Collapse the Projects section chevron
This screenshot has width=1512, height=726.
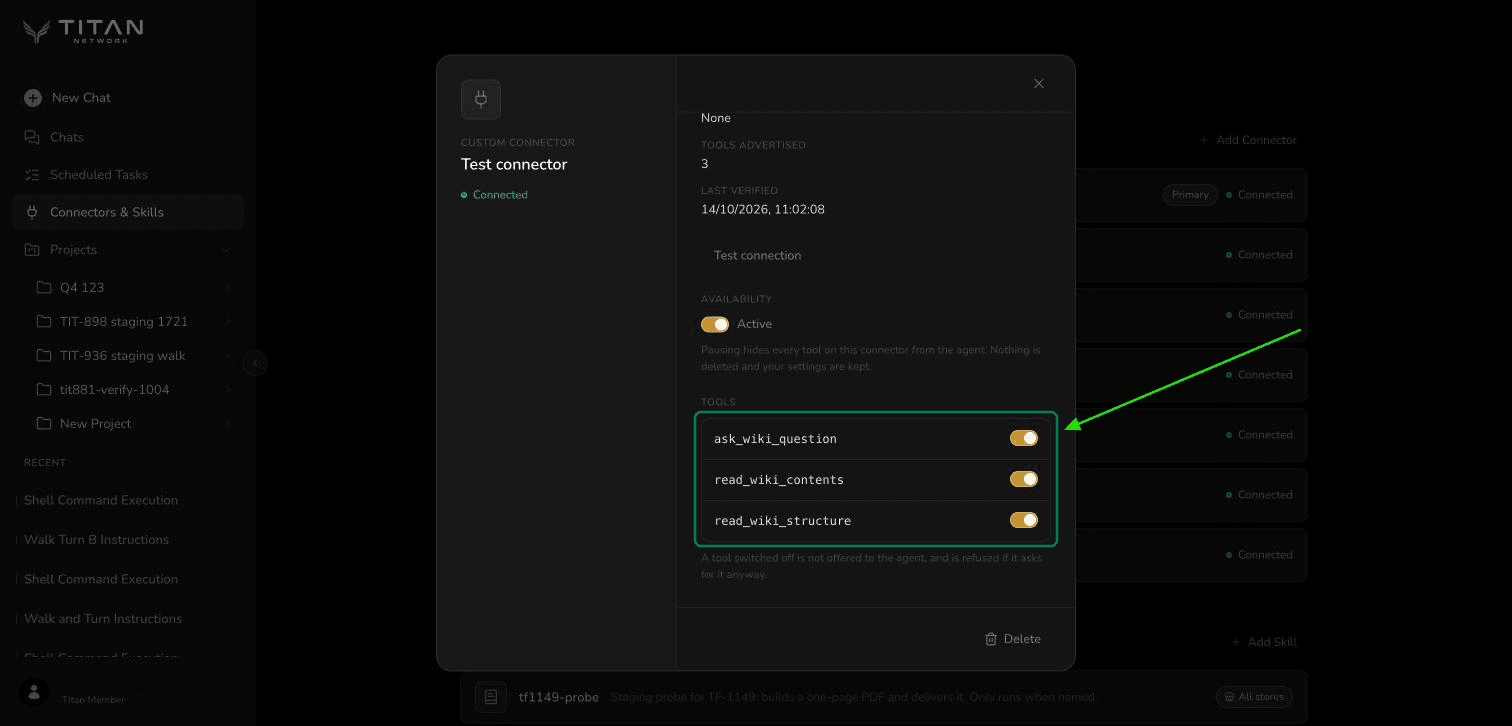click(x=226, y=250)
